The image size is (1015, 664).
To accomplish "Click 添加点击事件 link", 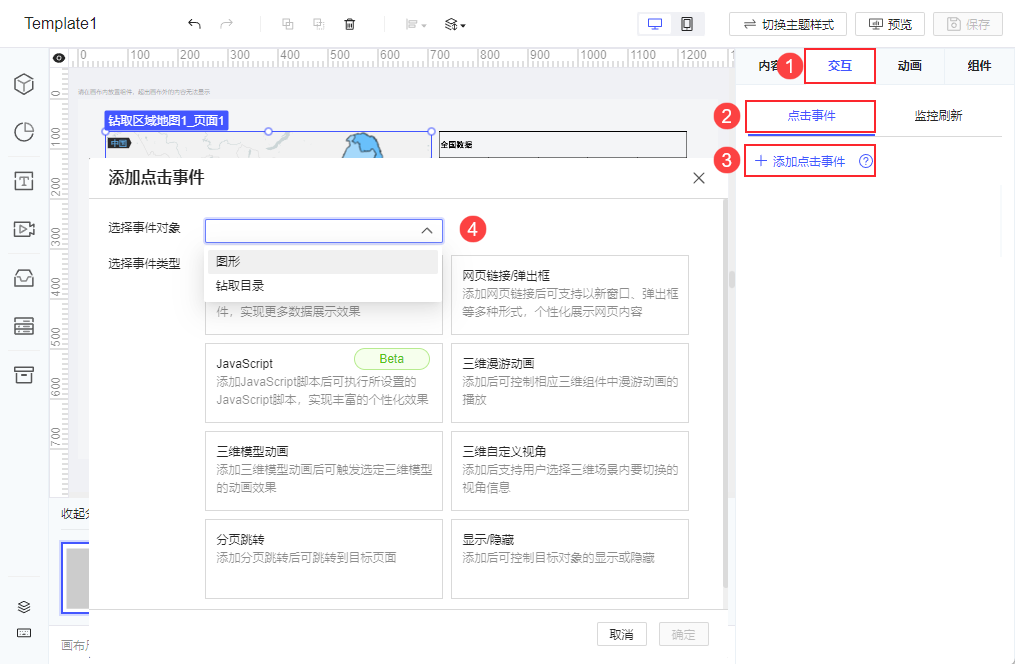I will coord(800,162).
